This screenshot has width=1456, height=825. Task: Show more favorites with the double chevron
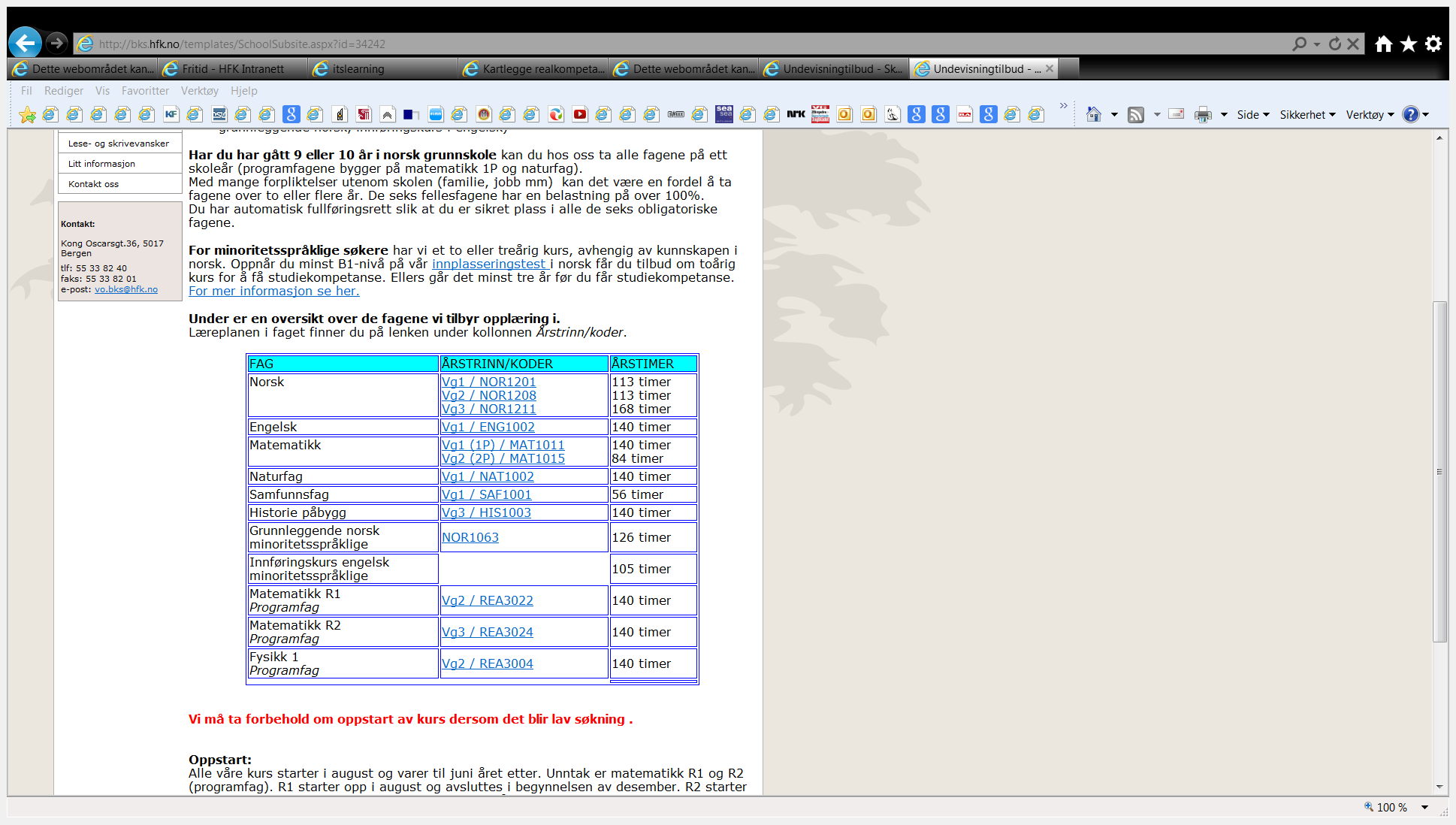pyautogui.click(x=1063, y=106)
